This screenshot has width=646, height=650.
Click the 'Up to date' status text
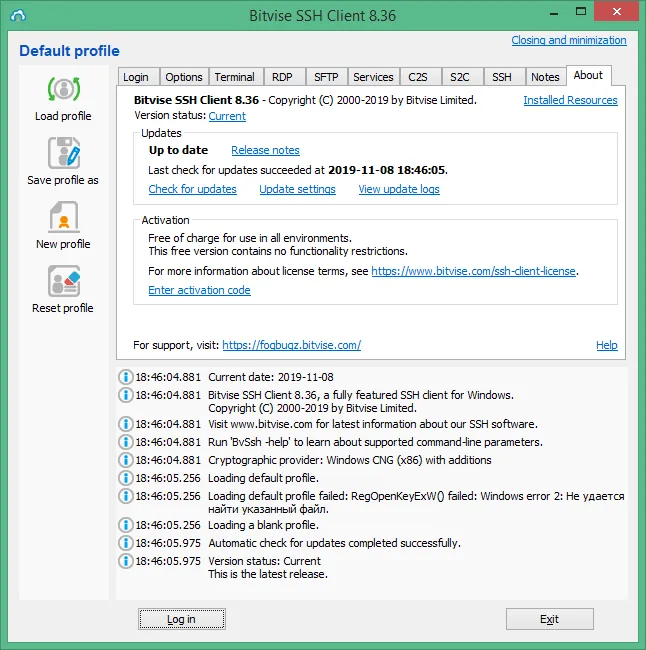pos(178,150)
